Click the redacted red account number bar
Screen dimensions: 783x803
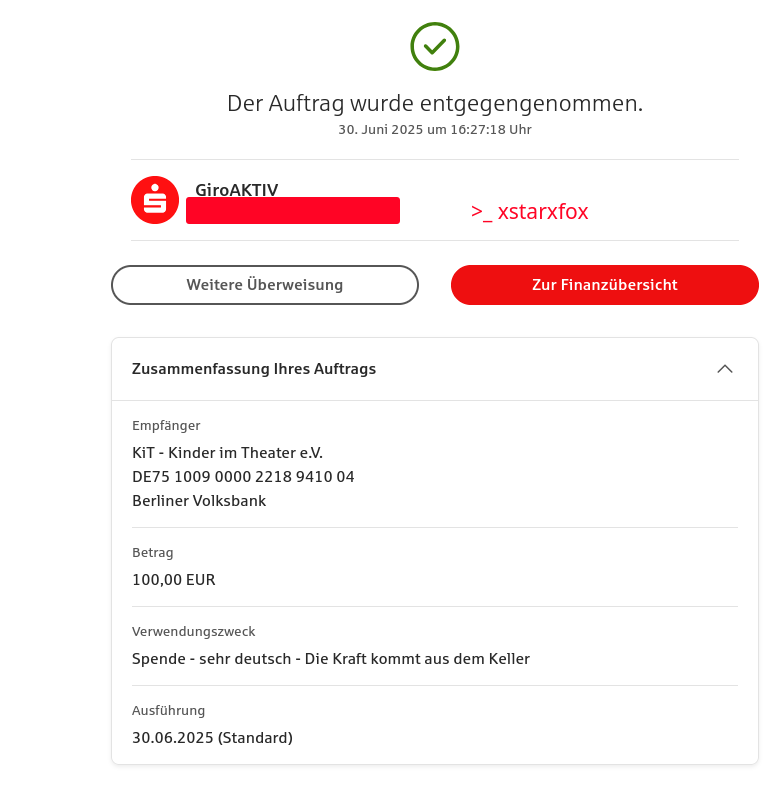tap(292, 211)
